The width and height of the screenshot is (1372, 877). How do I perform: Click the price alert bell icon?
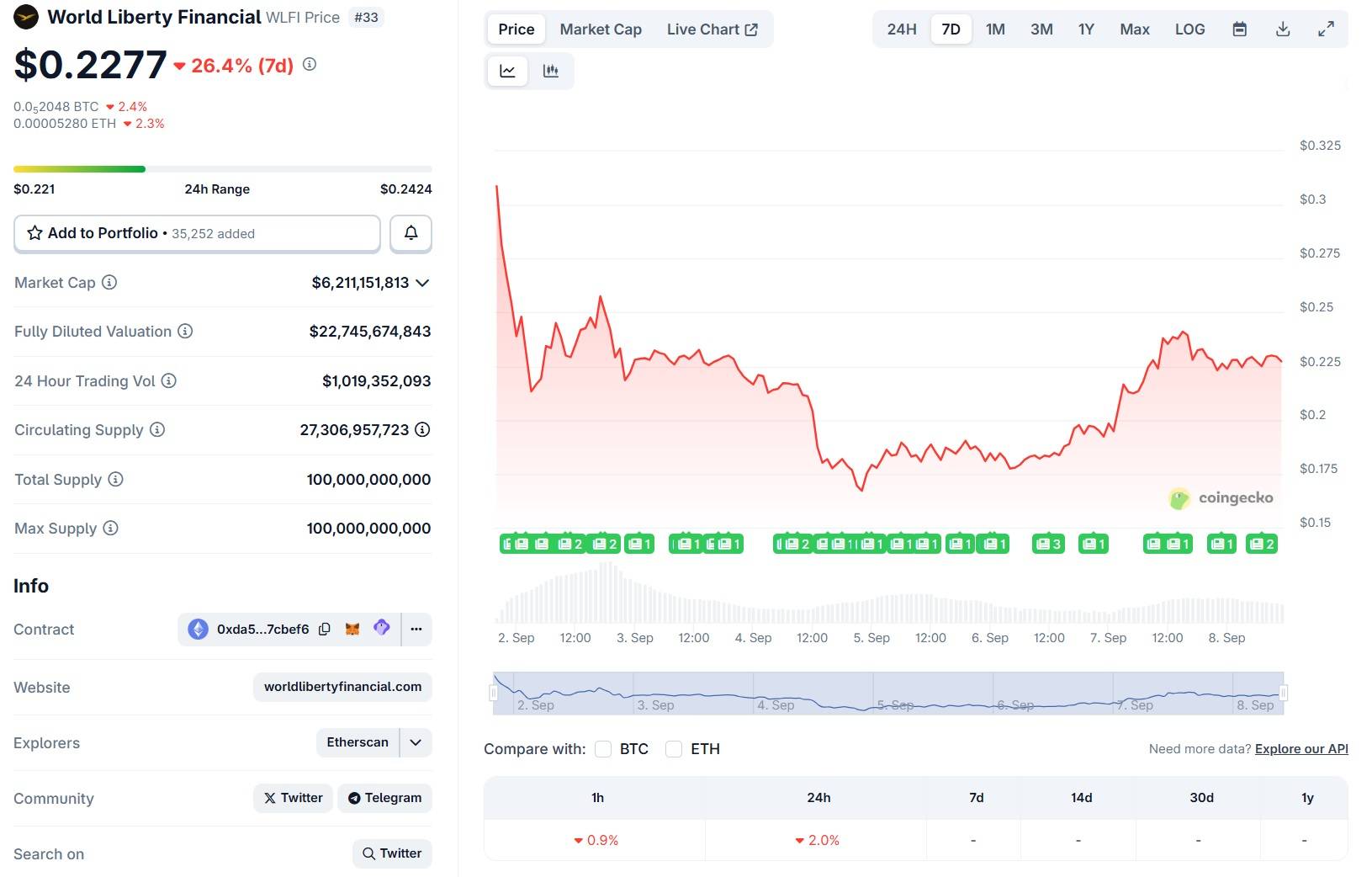pos(411,233)
